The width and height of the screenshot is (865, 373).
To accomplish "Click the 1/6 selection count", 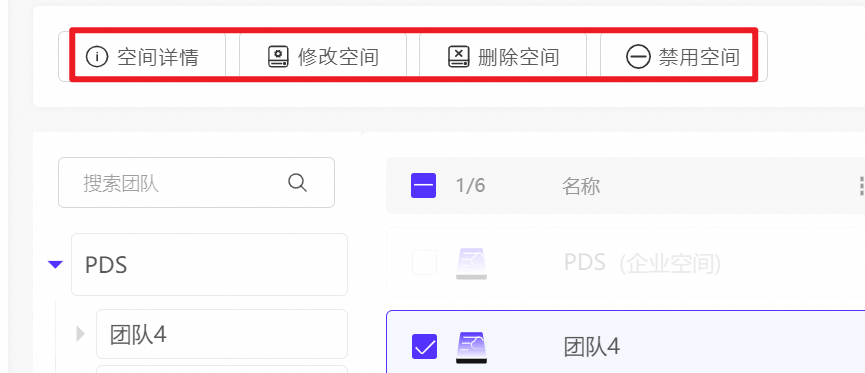I will 471,186.
